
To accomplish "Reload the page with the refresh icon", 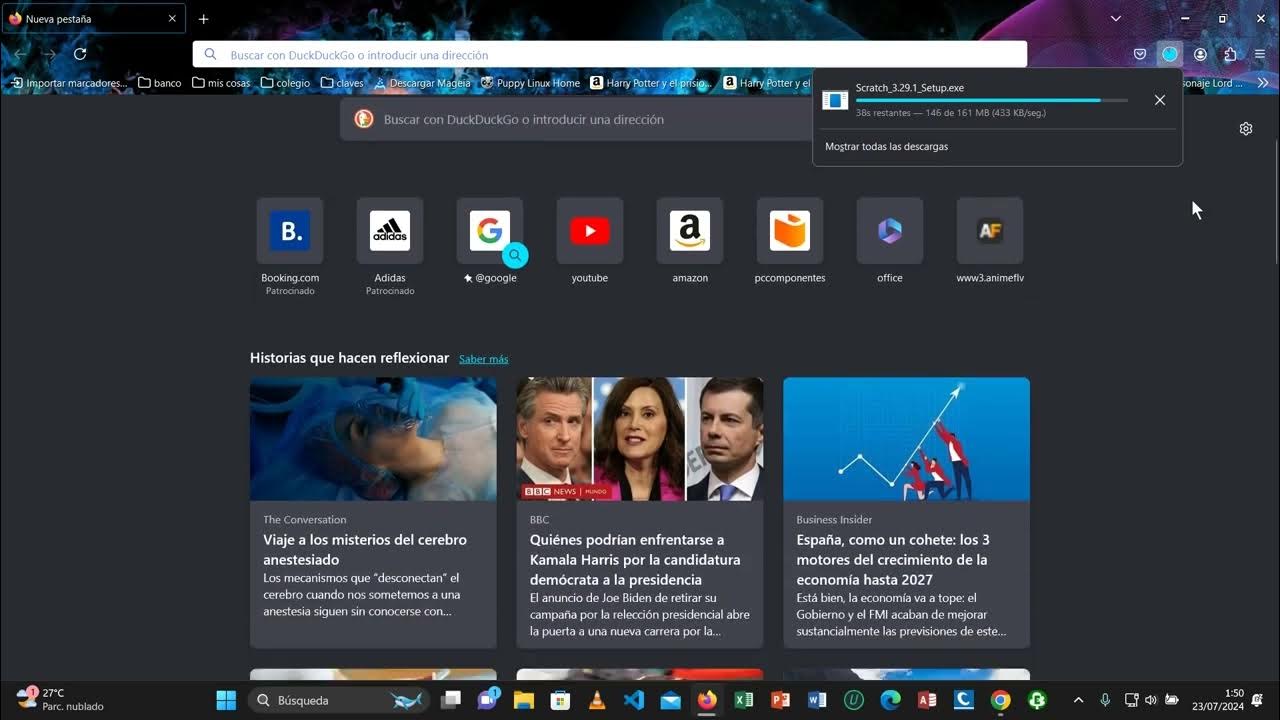I will [x=80, y=54].
